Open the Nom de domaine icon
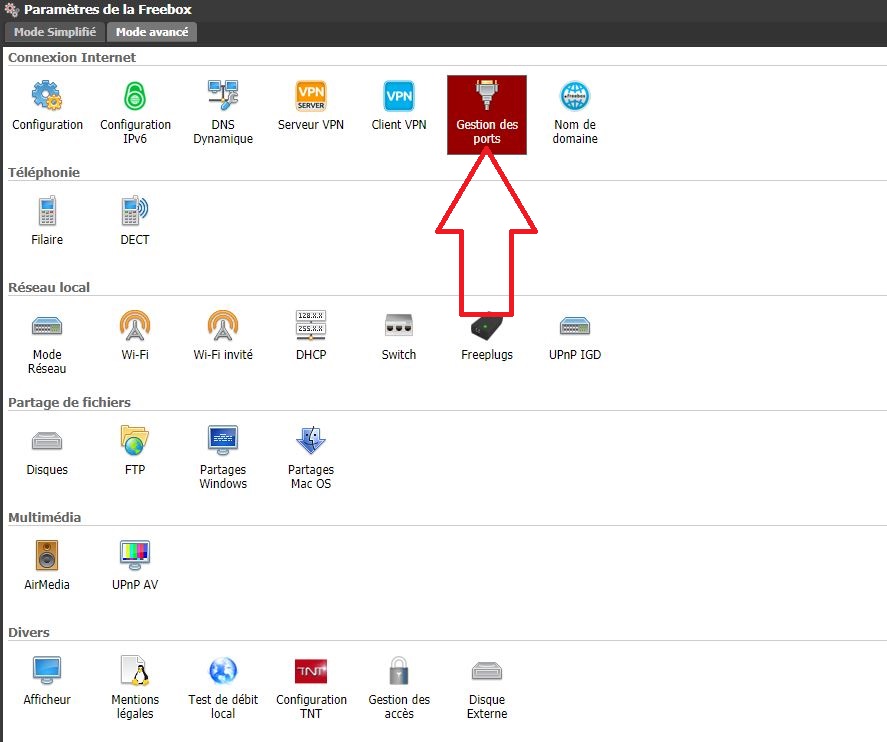 pyautogui.click(x=575, y=113)
